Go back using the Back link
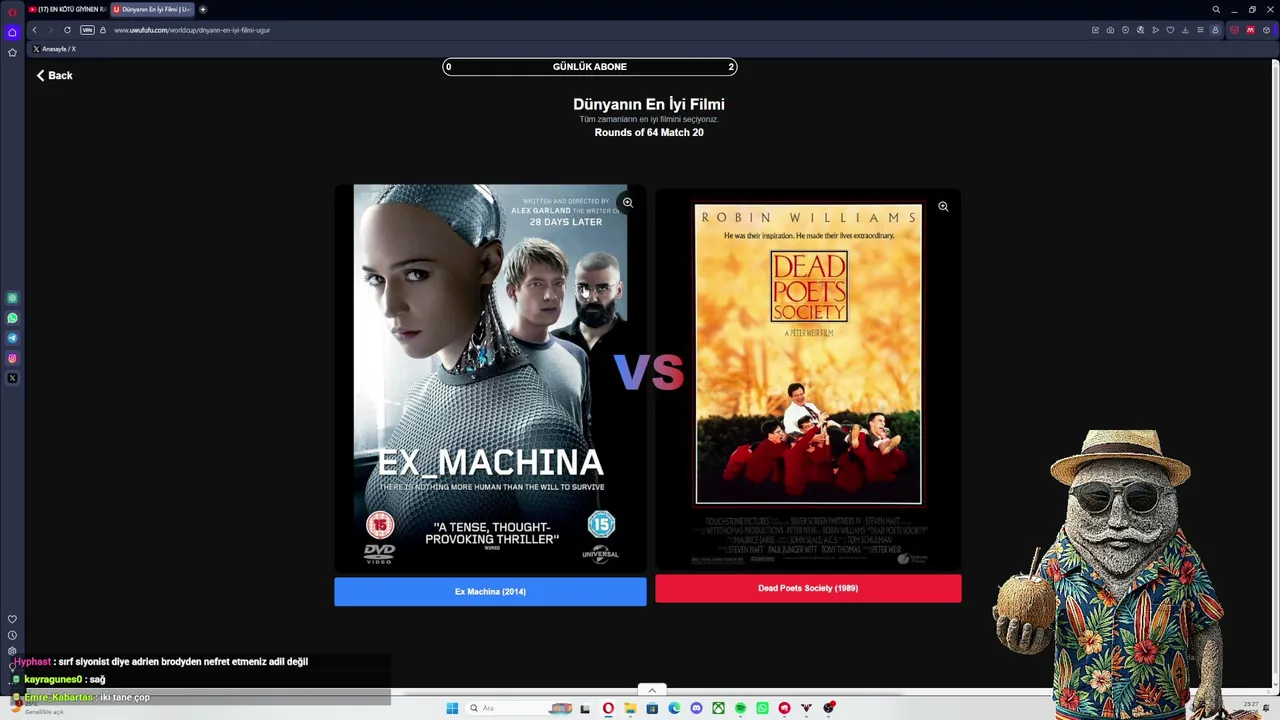This screenshot has height=720, width=1280. tap(55, 75)
